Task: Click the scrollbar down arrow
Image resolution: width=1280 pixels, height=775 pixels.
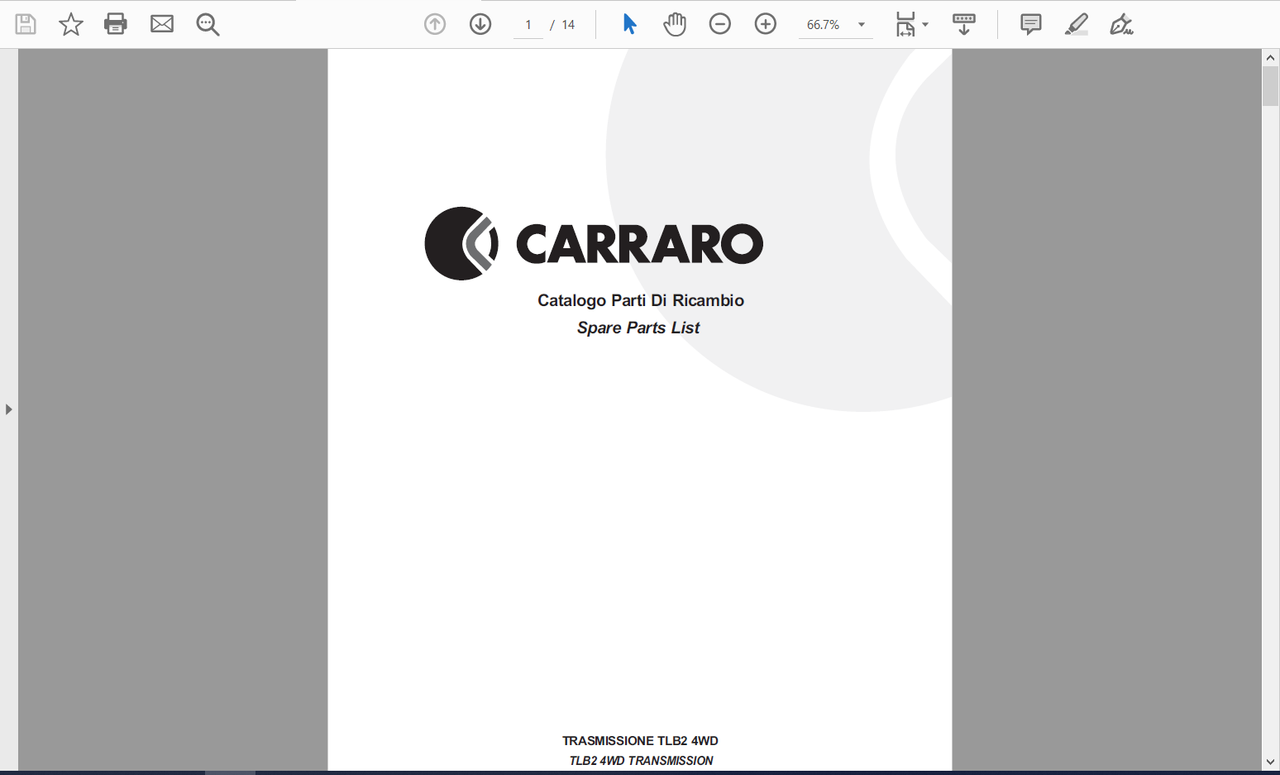Action: (x=1270, y=763)
